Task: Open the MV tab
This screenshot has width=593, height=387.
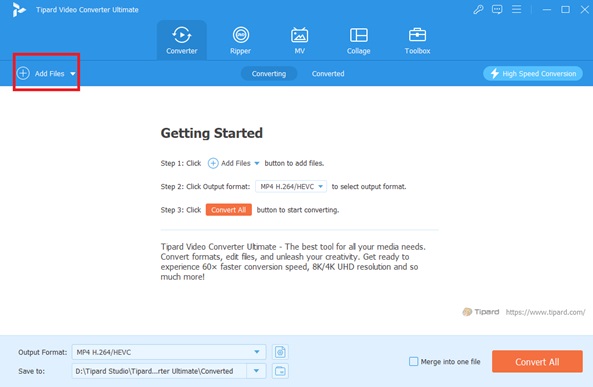Action: coord(300,40)
